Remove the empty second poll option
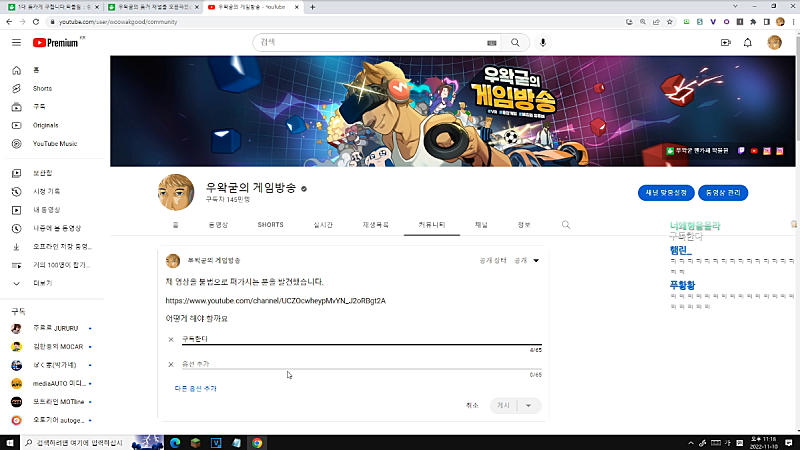This screenshot has width=800, height=450. click(171, 364)
